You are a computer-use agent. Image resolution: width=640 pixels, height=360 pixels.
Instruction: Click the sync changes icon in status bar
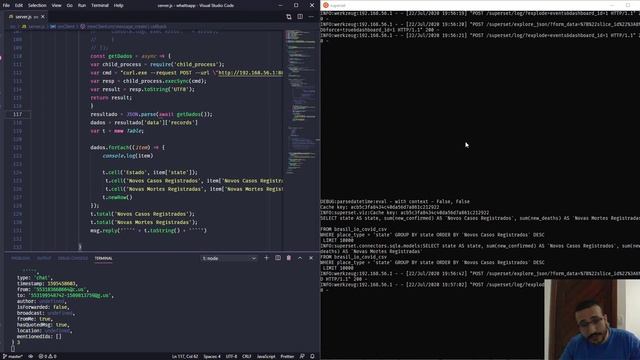31,356
